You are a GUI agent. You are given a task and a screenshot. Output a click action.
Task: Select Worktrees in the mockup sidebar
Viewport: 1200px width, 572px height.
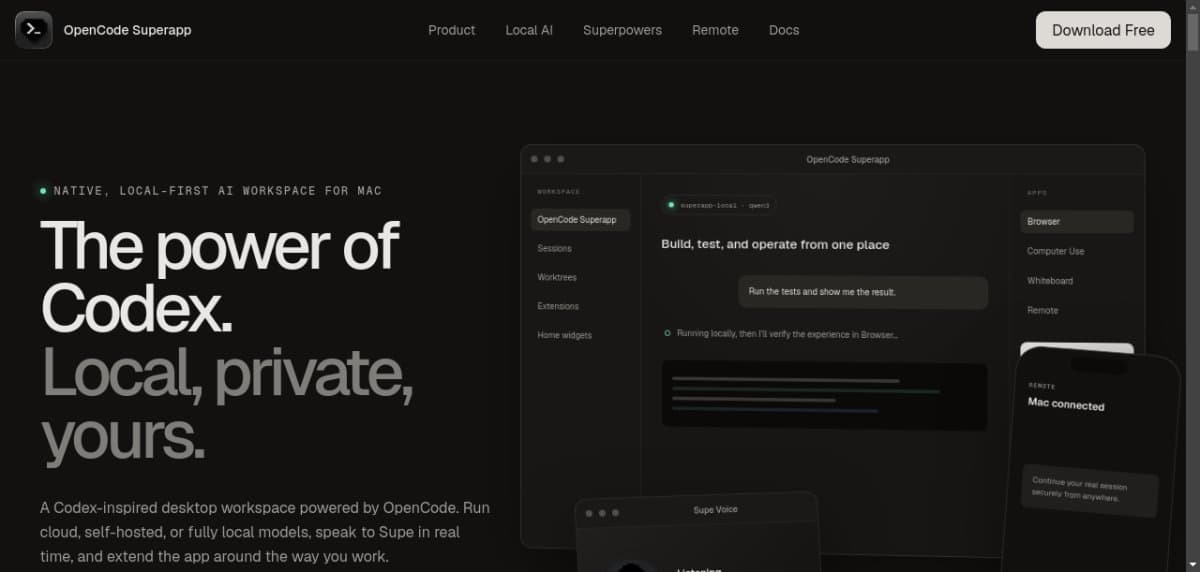coord(557,277)
